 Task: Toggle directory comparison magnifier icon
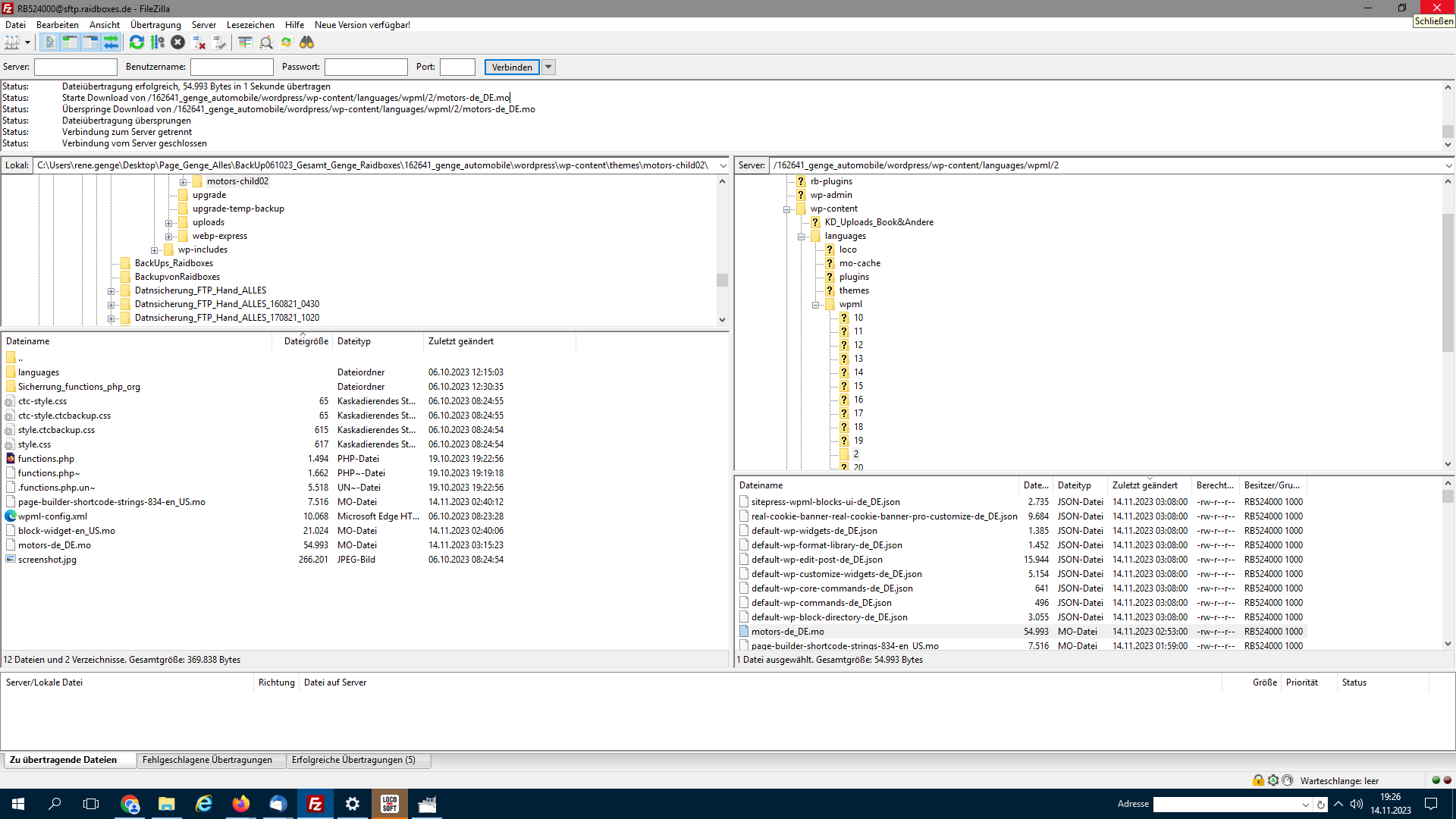[265, 42]
